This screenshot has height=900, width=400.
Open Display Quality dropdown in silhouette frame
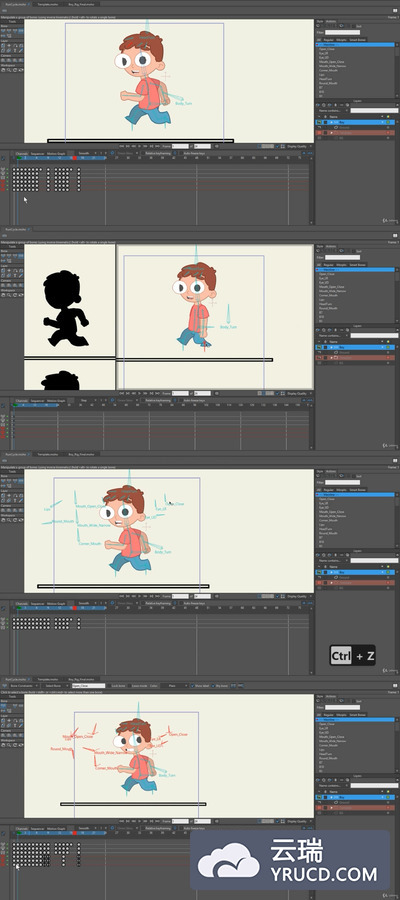[298, 394]
